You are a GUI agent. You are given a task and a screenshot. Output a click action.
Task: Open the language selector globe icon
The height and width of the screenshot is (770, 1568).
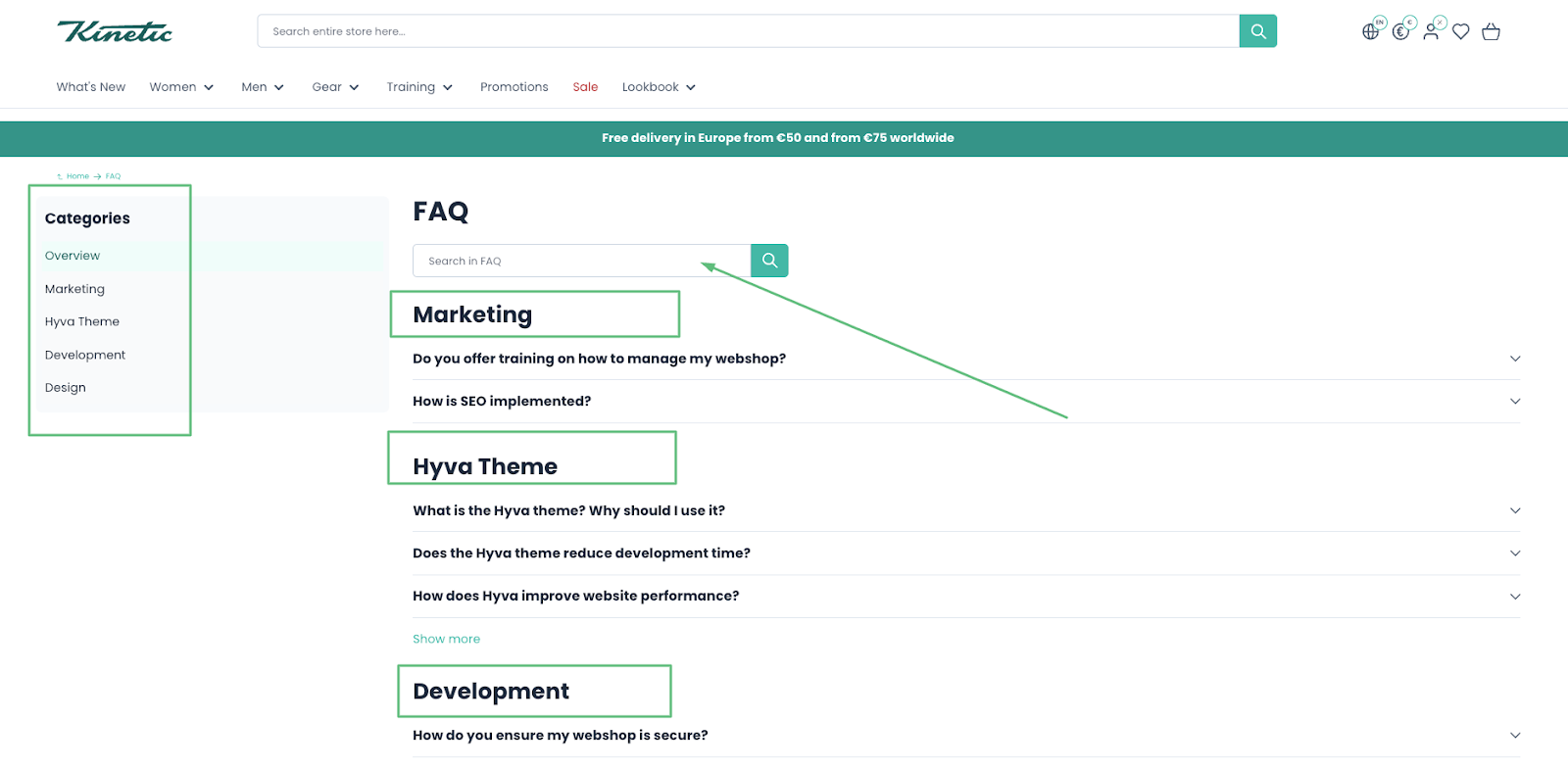pos(1370,31)
